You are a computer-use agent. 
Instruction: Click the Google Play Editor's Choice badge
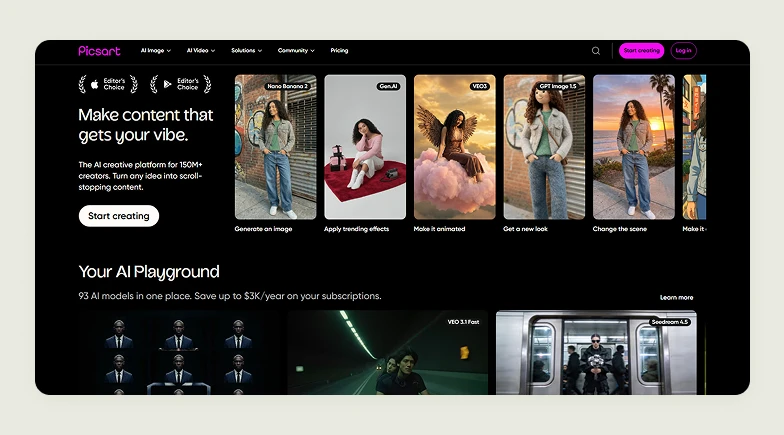coord(181,84)
